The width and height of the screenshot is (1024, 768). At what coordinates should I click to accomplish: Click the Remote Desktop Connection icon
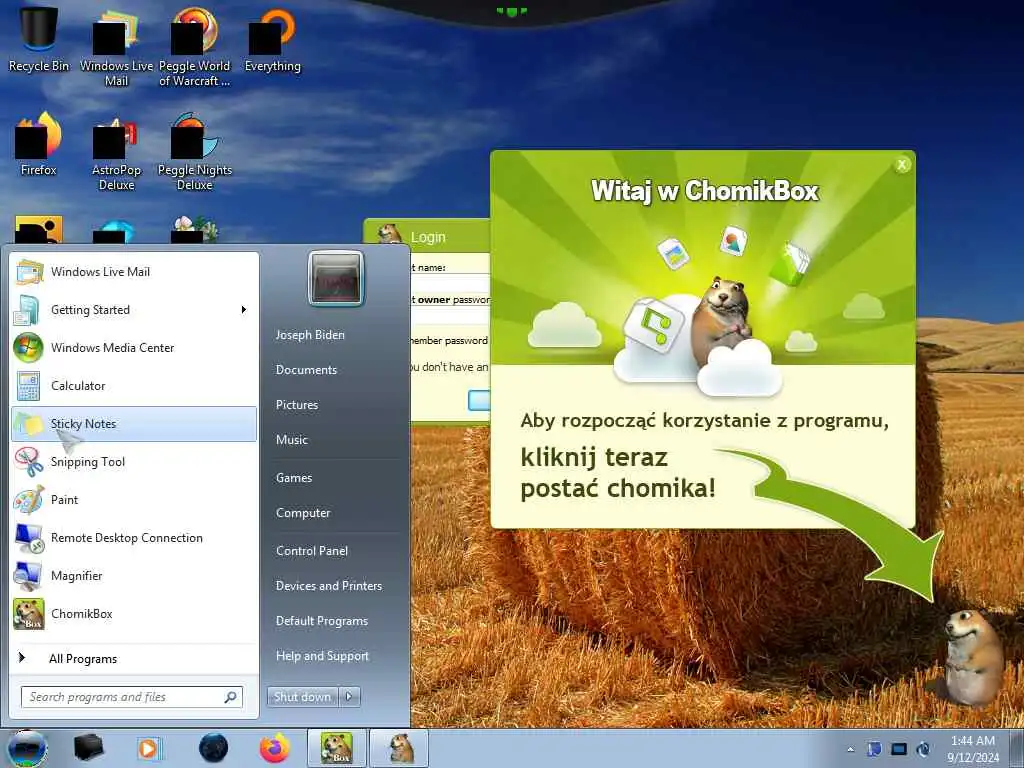[x=29, y=537]
